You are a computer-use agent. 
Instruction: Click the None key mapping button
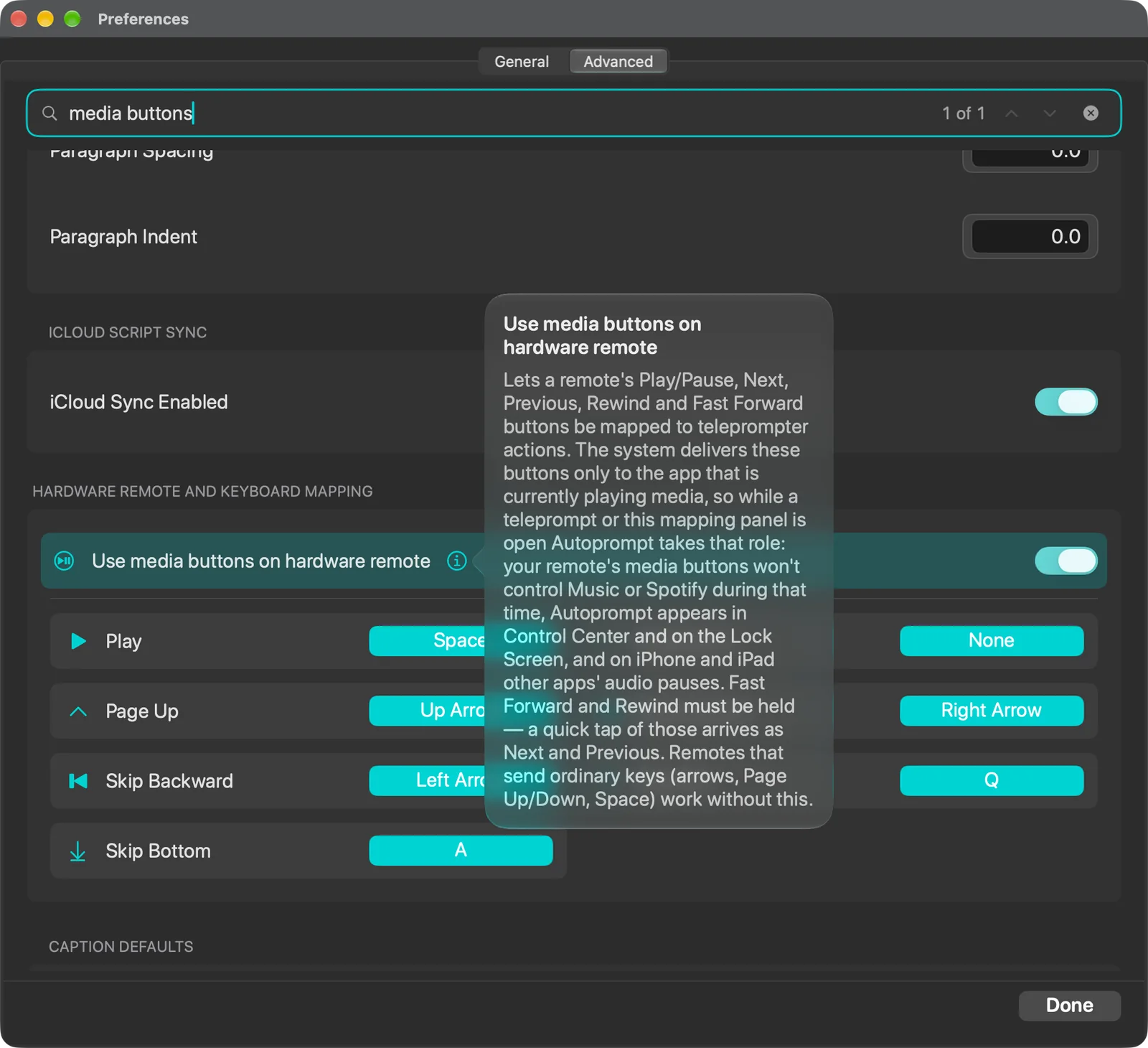click(x=992, y=641)
